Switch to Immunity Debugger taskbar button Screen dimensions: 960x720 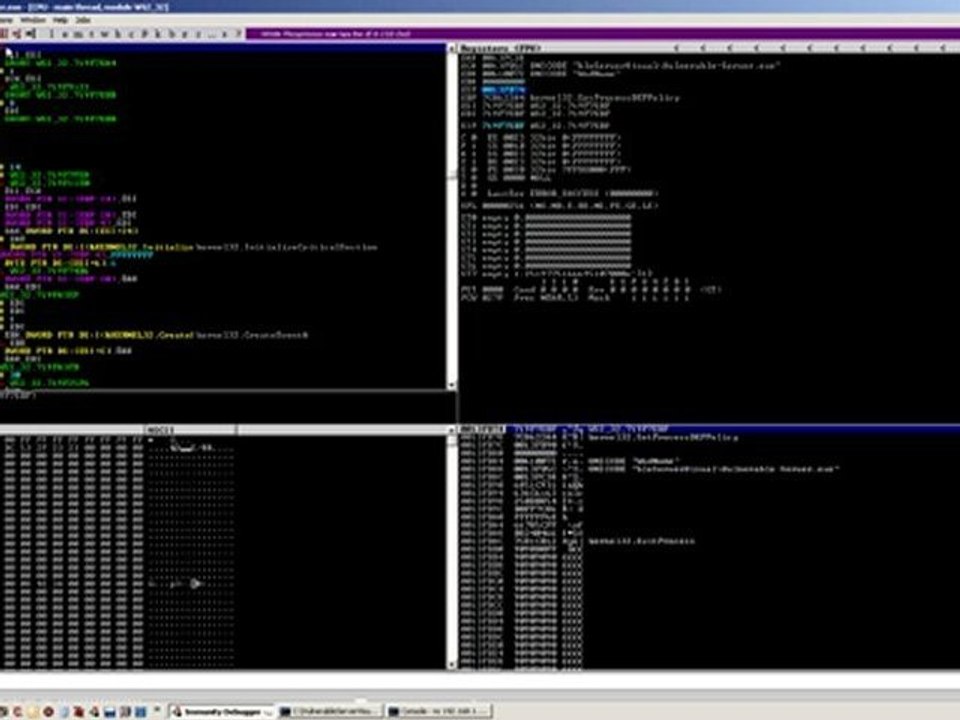click(222, 711)
